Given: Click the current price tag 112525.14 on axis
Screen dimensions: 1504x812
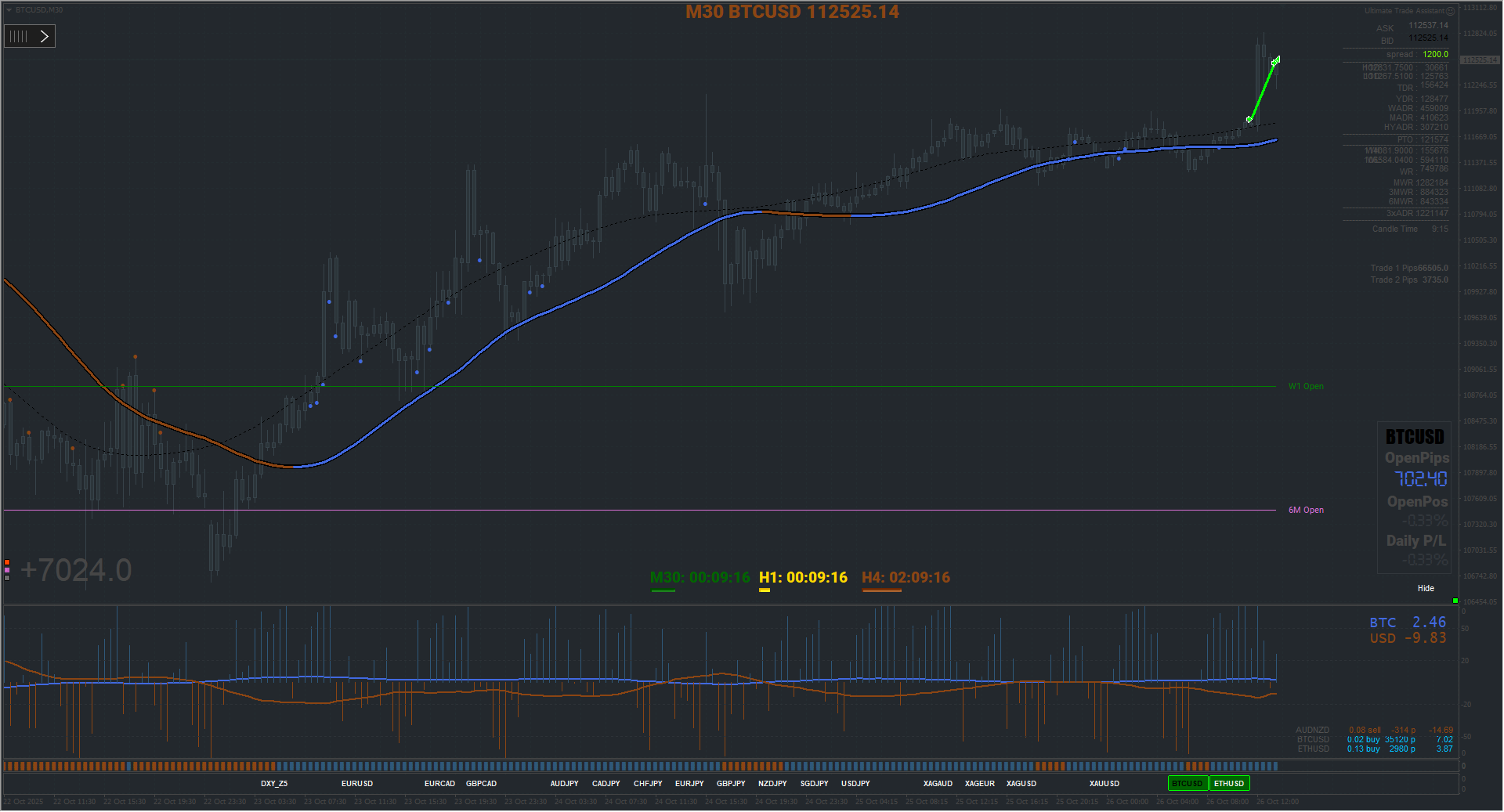Looking at the screenshot, I should (1480, 60).
